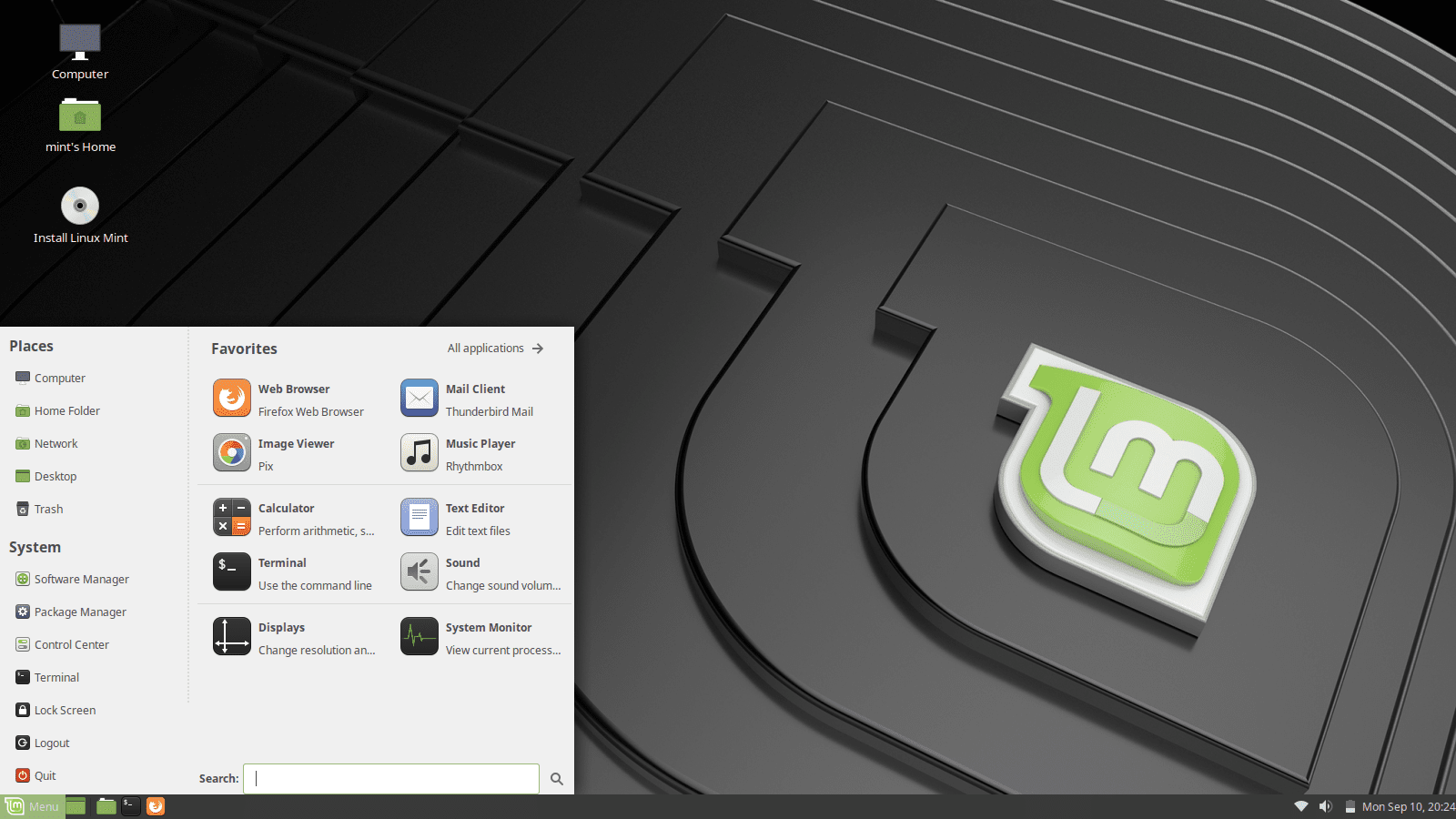Click the Show Desktop icon in the panel
The height and width of the screenshot is (819, 1456).
coord(76,806)
